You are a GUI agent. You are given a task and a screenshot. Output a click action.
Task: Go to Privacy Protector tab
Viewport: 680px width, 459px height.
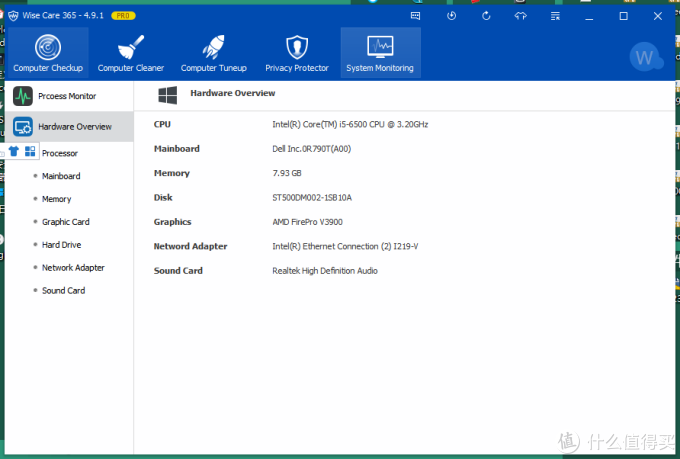[x=297, y=52]
